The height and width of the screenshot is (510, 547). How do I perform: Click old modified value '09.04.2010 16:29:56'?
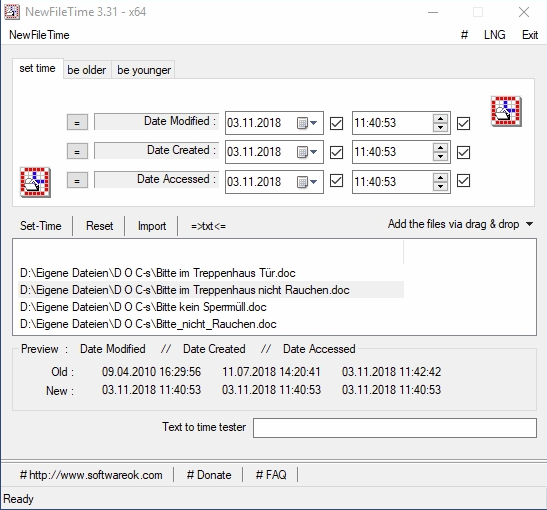(x=151, y=372)
